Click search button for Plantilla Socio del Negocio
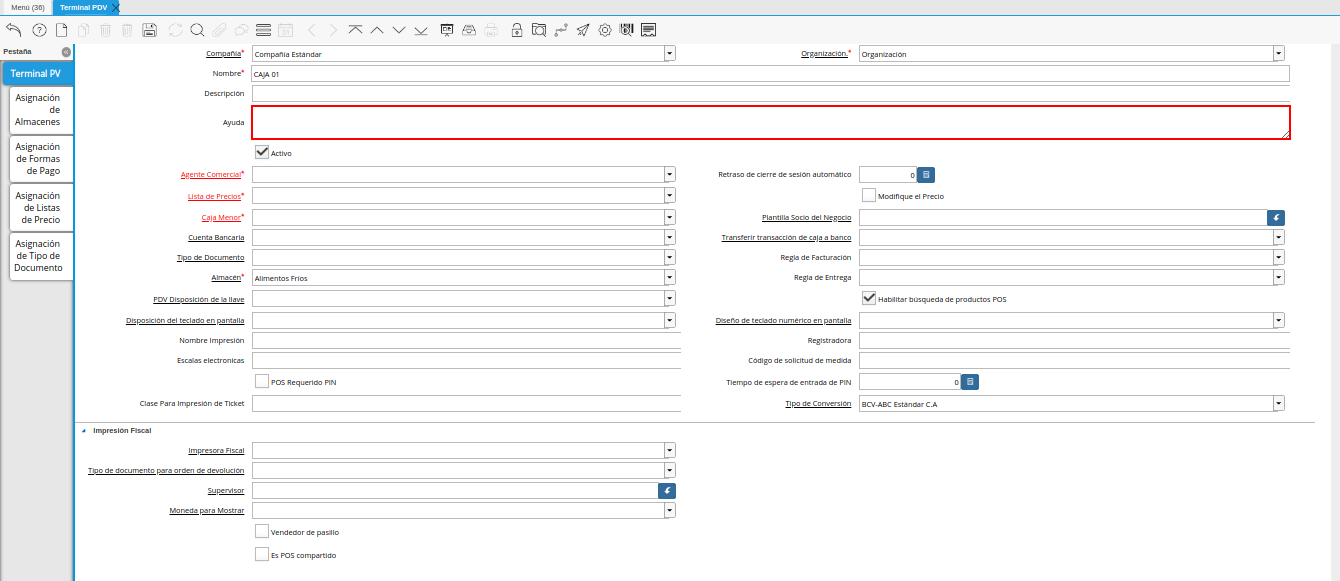Image resolution: width=1340 pixels, height=581 pixels. tap(1276, 217)
